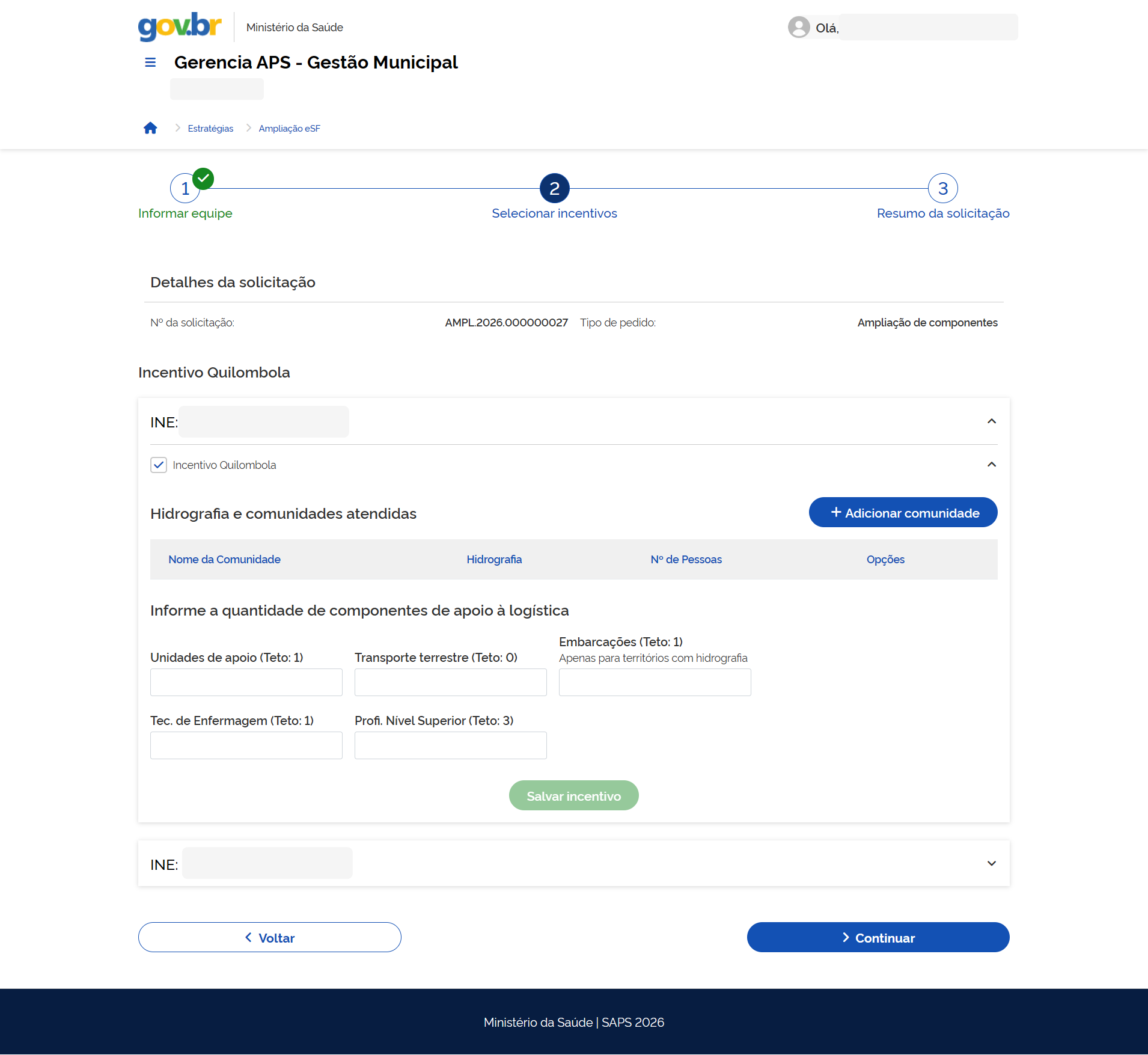
Task: Click the Adicionar comunidade button
Action: coord(903,513)
